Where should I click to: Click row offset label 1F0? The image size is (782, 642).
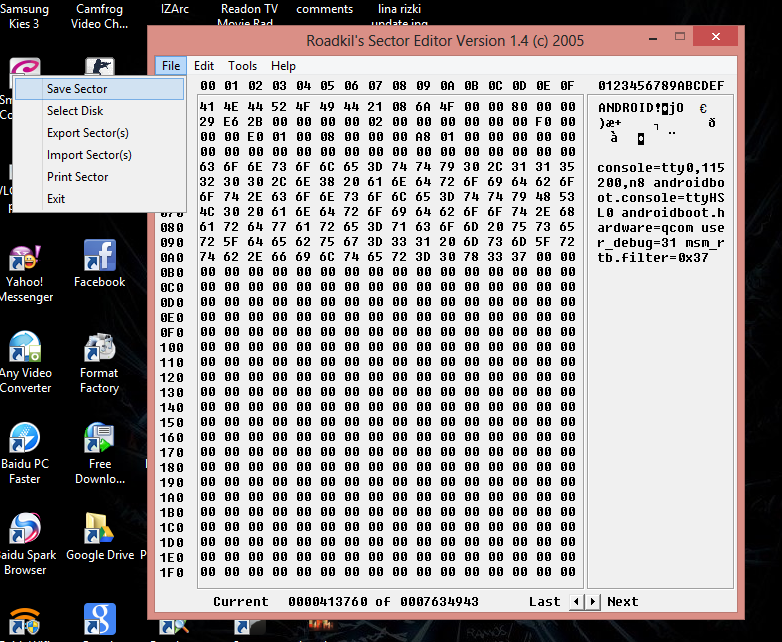(x=172, y=573)
